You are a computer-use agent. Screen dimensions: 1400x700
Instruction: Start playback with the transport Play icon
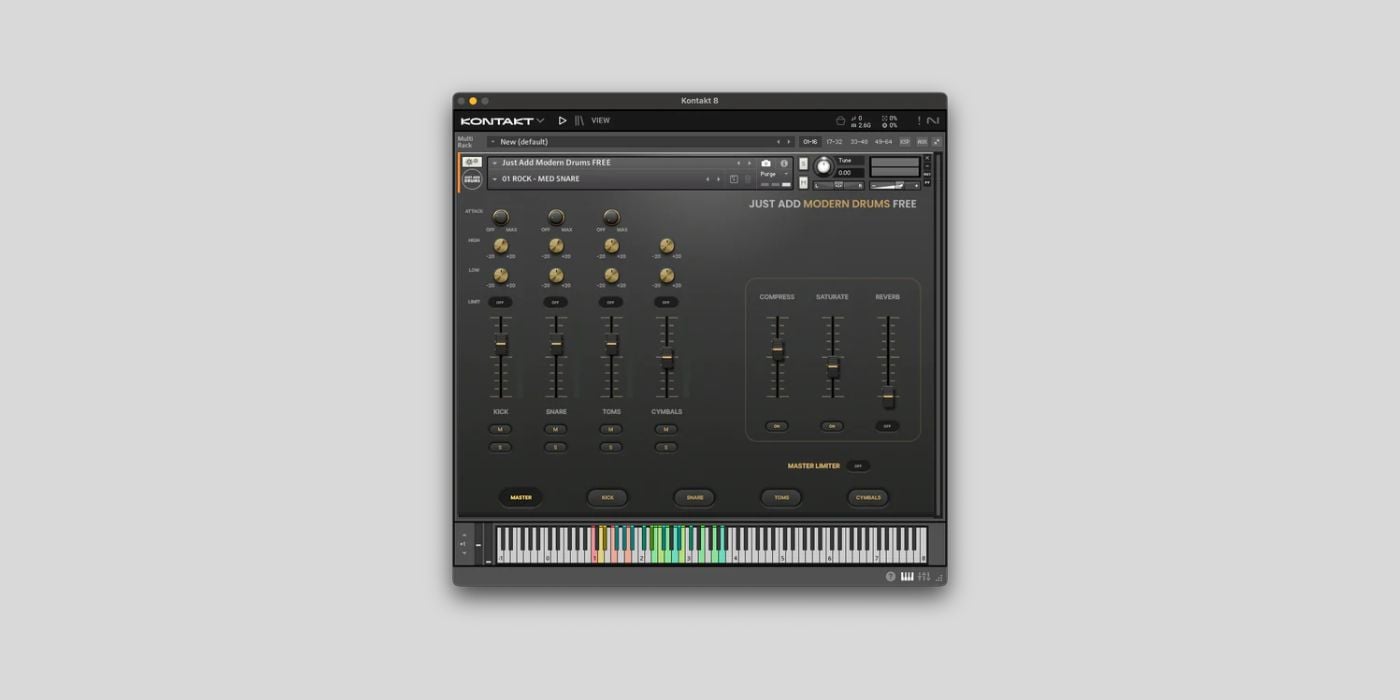pyautogui.click(x=563, y=120)
